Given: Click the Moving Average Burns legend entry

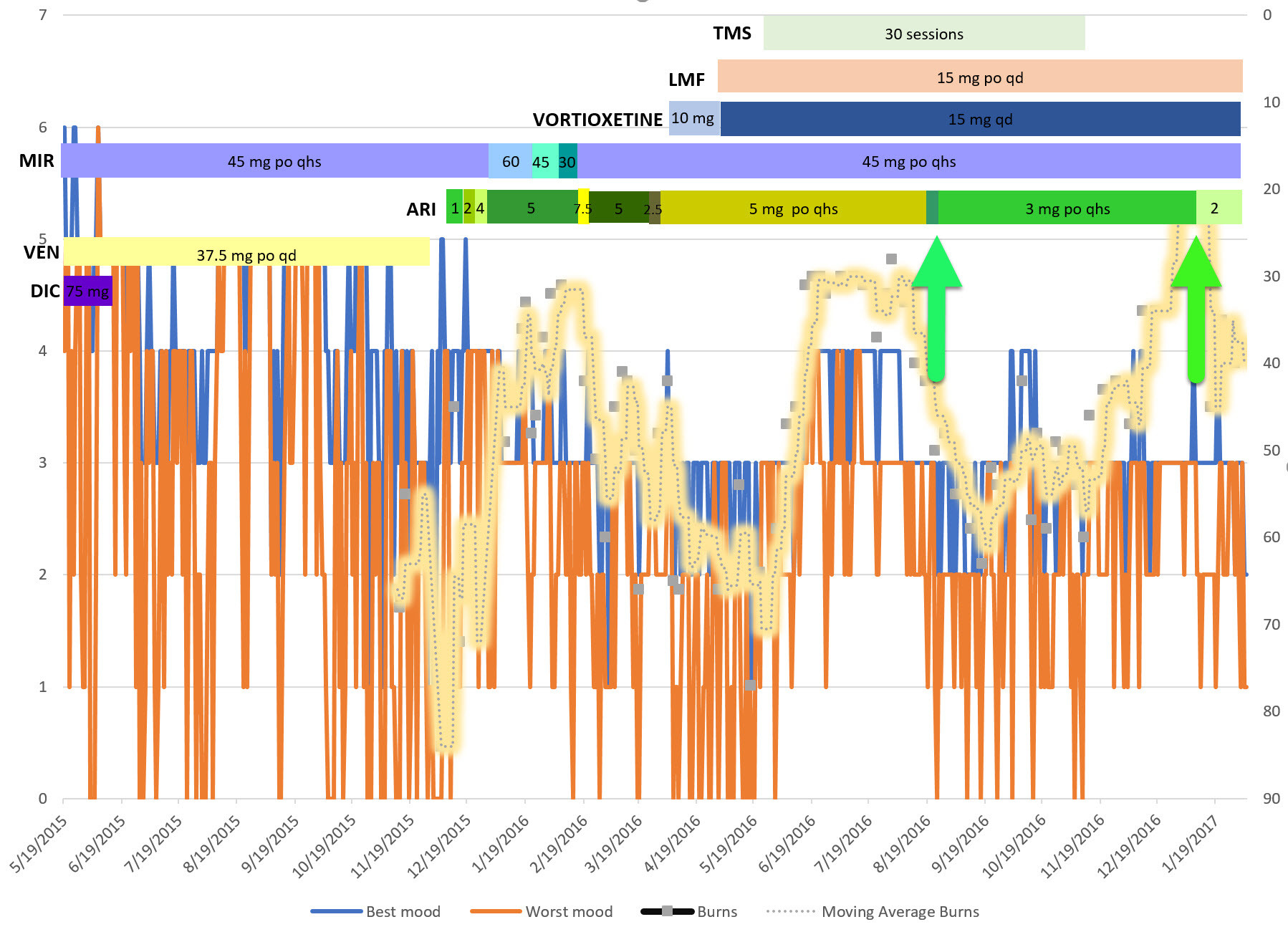Looking at the screenshot, I should click(x=873, y=911).
